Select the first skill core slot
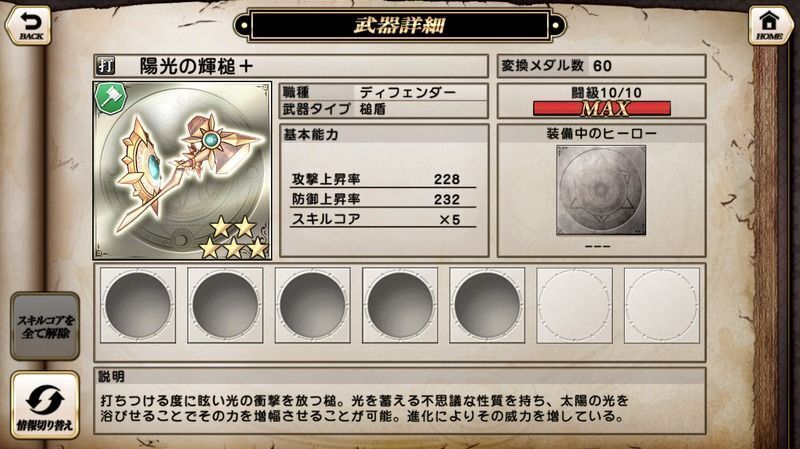Viewport: 800px width, 449px height. (x=138, y=305)
